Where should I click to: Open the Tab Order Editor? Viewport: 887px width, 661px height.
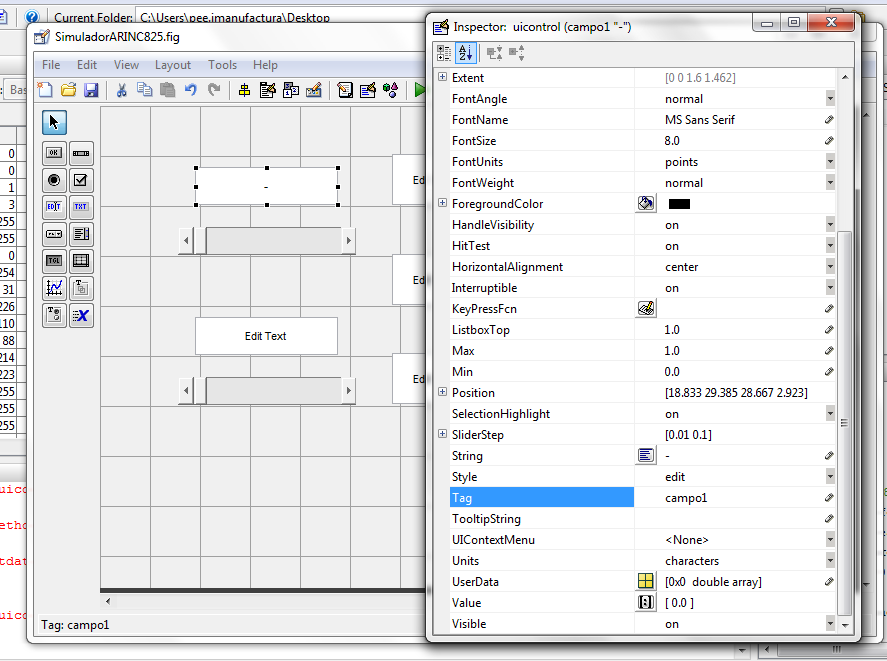click(x=291, y=90)
